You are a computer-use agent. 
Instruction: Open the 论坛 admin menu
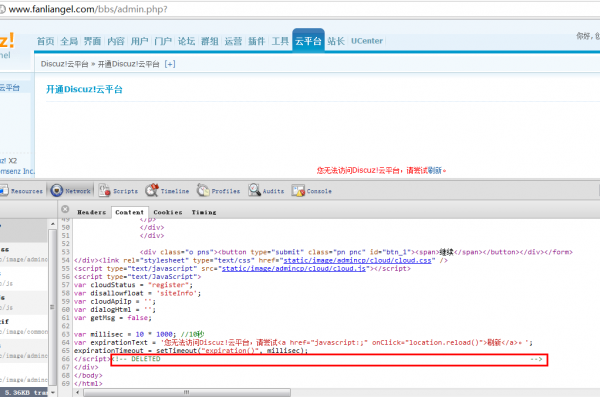pyautogui.click(x=186, y=41)
